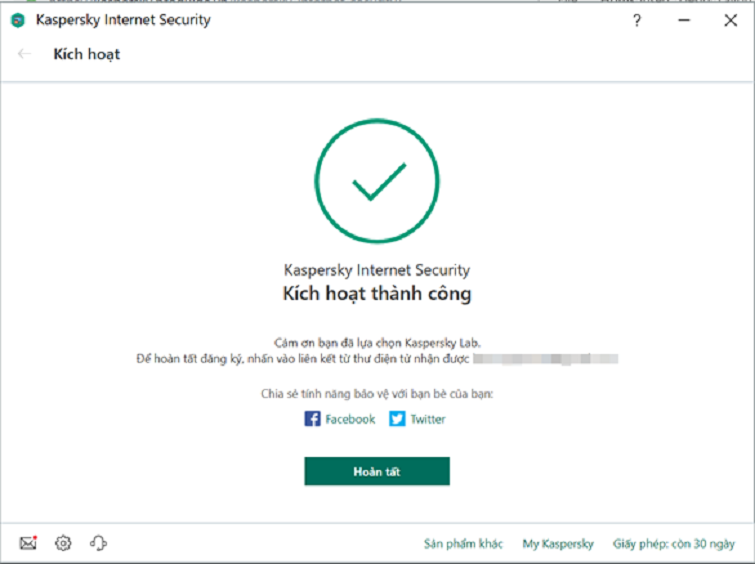Click the Kích hoạt thành công message
Viewport: 755px width, 564px height.
[x=377, y=294]
